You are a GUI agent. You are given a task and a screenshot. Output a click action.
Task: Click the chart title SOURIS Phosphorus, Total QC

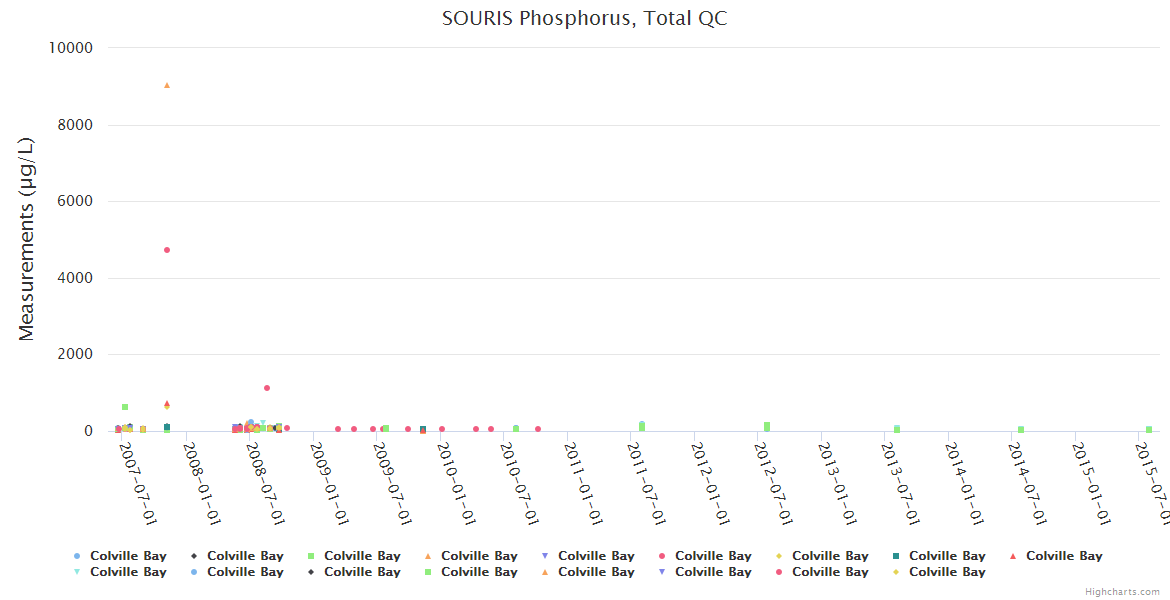coord(584,19)
